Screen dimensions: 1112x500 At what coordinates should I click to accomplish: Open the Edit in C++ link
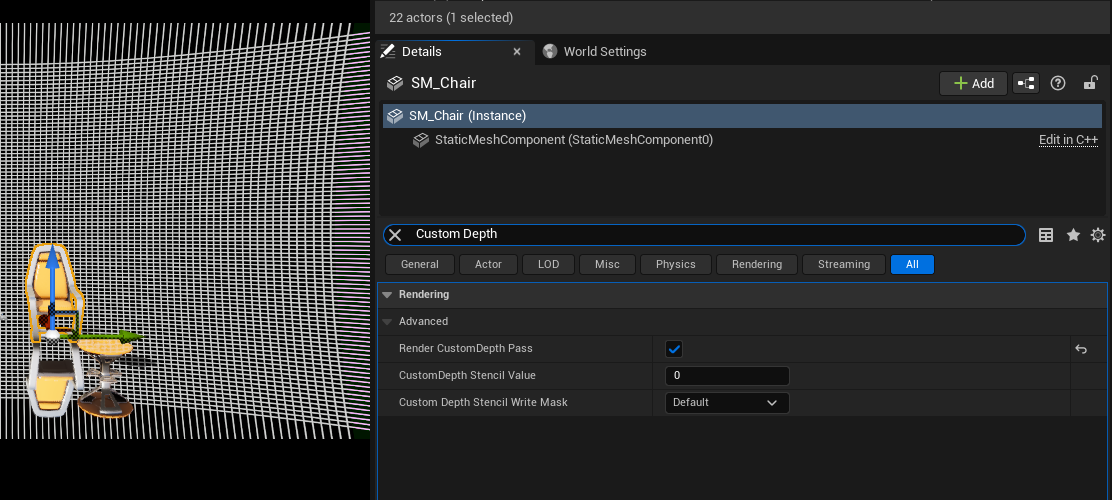(x=1068, y=140)
